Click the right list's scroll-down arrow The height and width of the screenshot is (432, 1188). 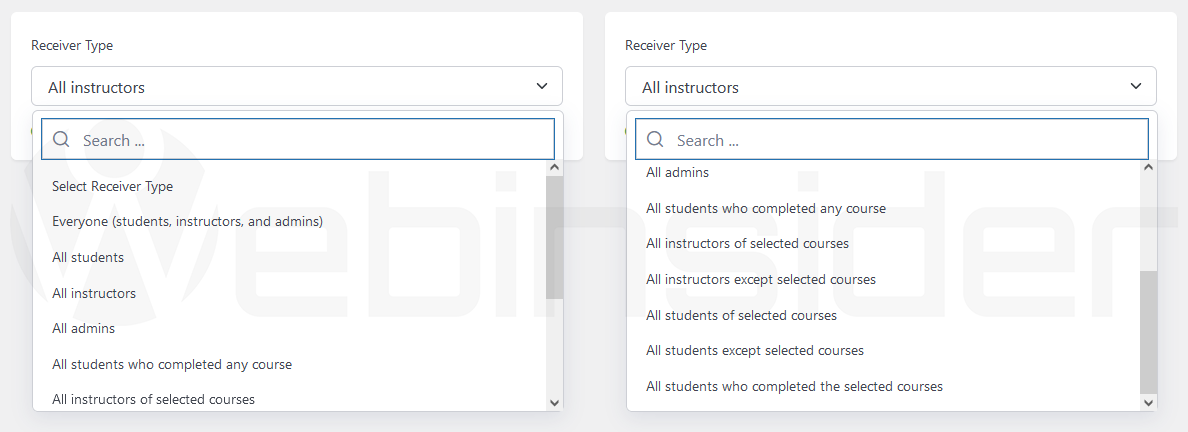(1149, 402)
